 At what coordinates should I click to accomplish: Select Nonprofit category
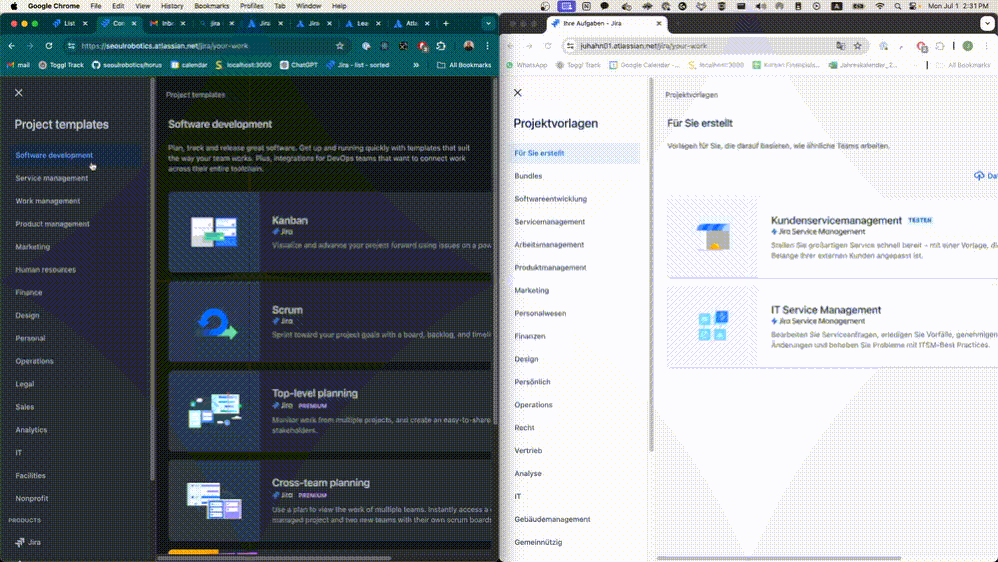point(32,498)
